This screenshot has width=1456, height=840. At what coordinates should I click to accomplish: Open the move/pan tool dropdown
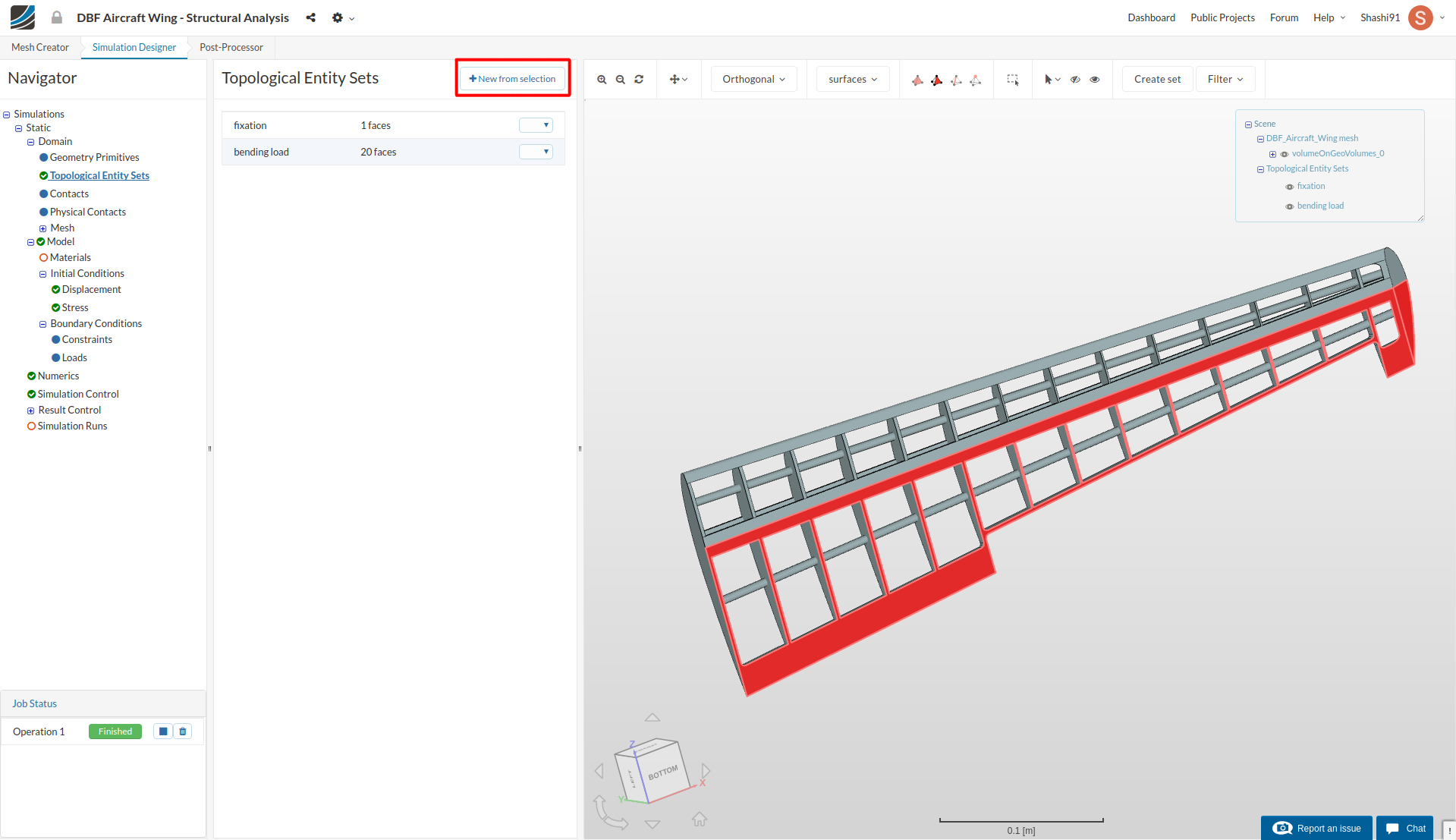(x=678, y=80)
